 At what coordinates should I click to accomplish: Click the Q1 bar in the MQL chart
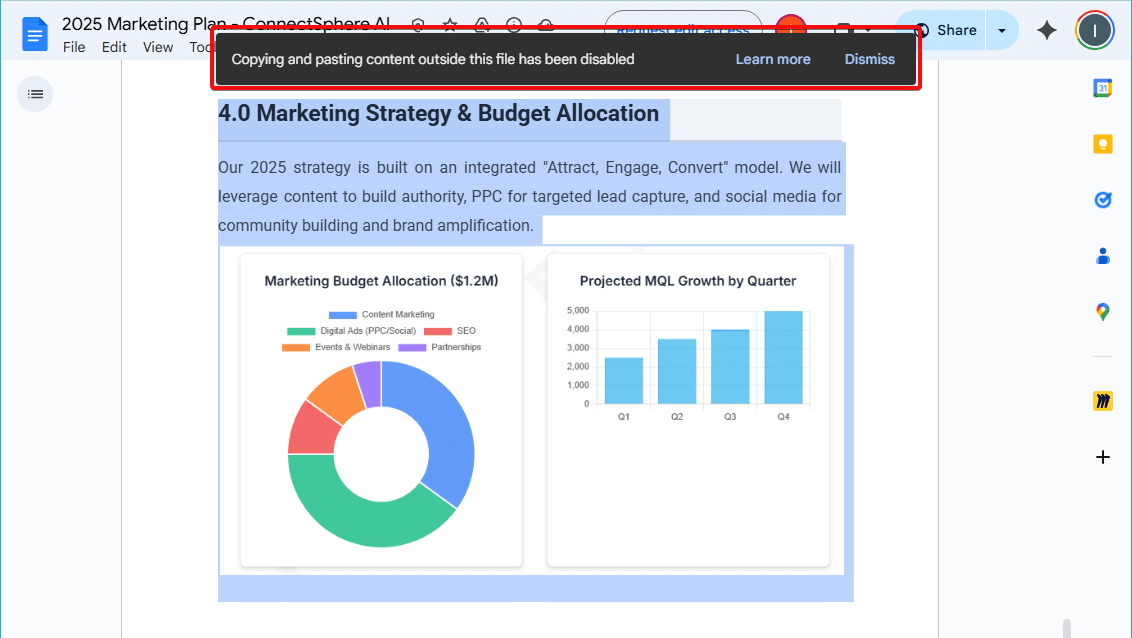[x=624, y=380]
